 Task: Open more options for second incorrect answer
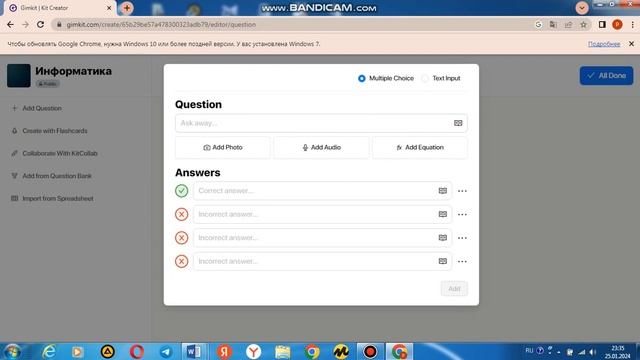pos(462,238)
